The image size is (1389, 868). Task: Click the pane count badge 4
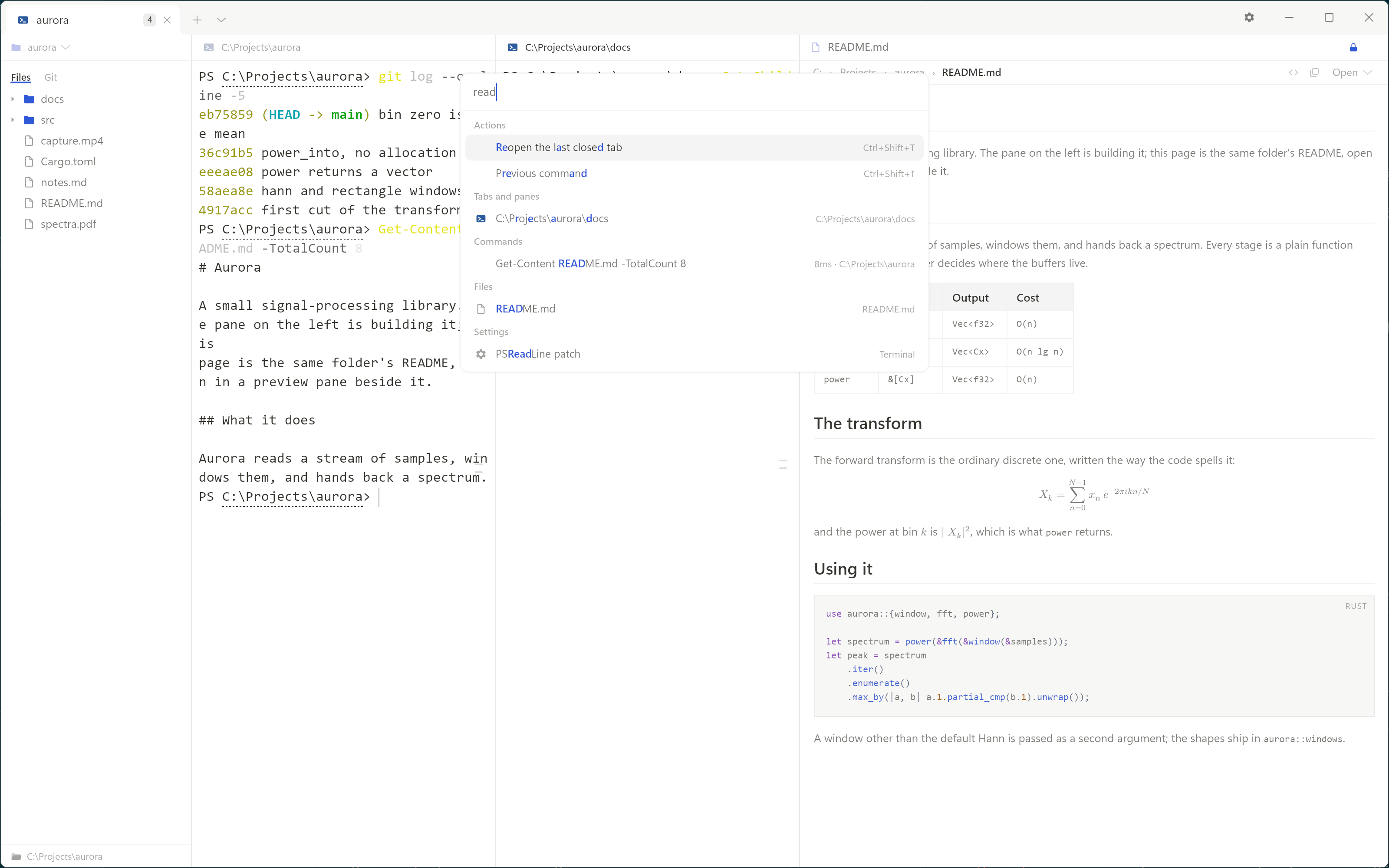[150, 20]
